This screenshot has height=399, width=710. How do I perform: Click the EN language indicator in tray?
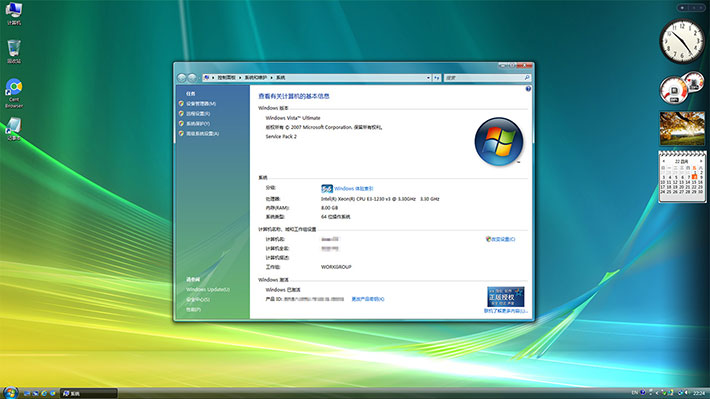point(634,393)
